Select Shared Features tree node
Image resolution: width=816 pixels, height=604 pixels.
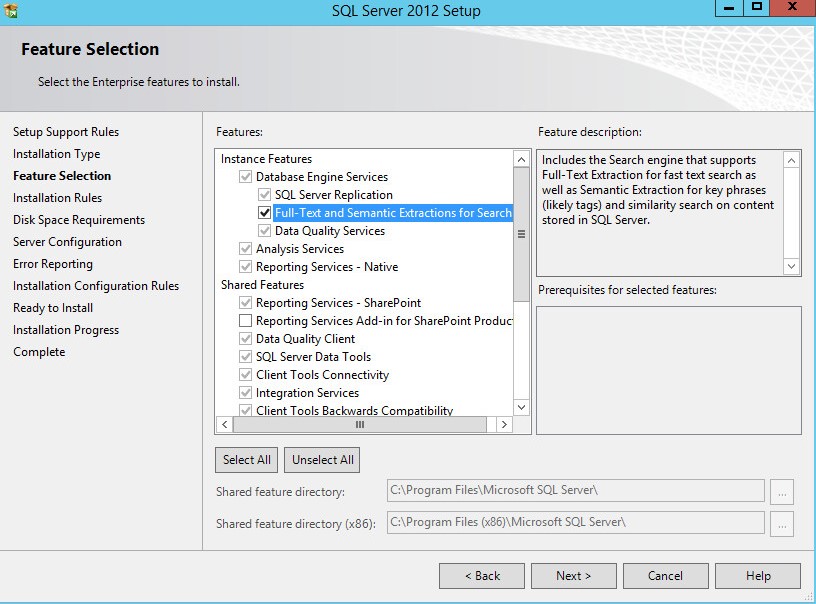coord(262,285)
